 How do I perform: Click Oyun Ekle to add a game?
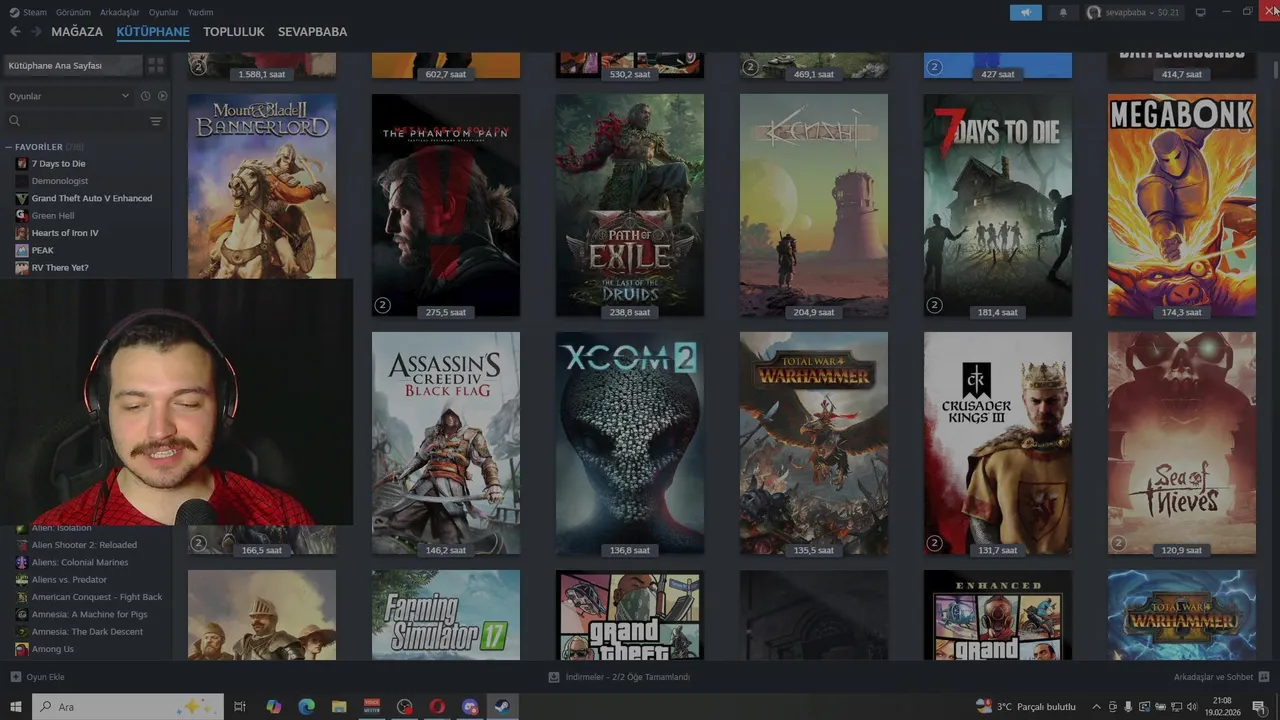[46, 677]
